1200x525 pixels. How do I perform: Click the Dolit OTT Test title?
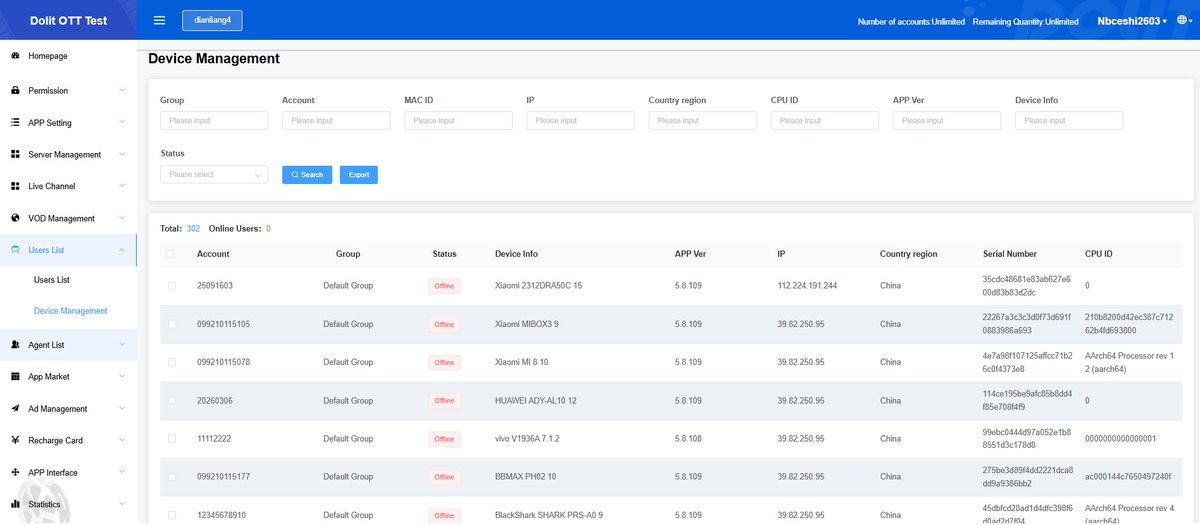tap(68, 20)
